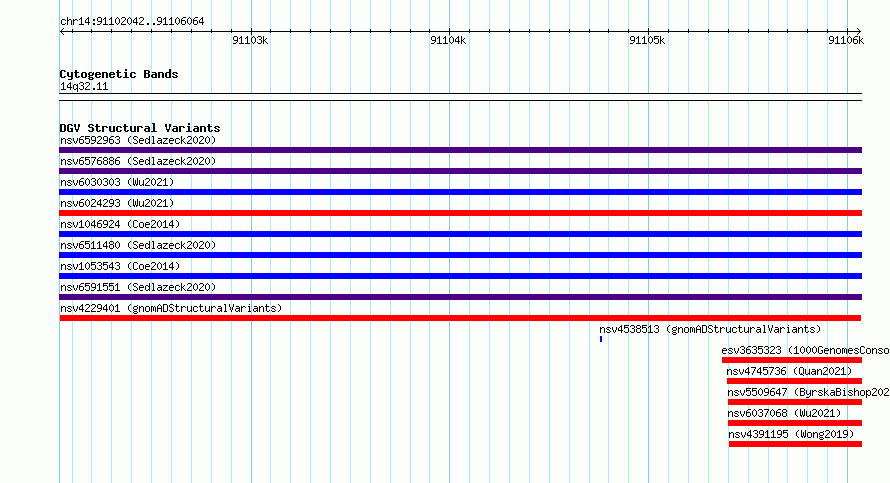This screenshot has height=483, width=890.
Task: Open variant label nsv4538513 (gnomADStructuralVariants)
Action: click(710, 329)
